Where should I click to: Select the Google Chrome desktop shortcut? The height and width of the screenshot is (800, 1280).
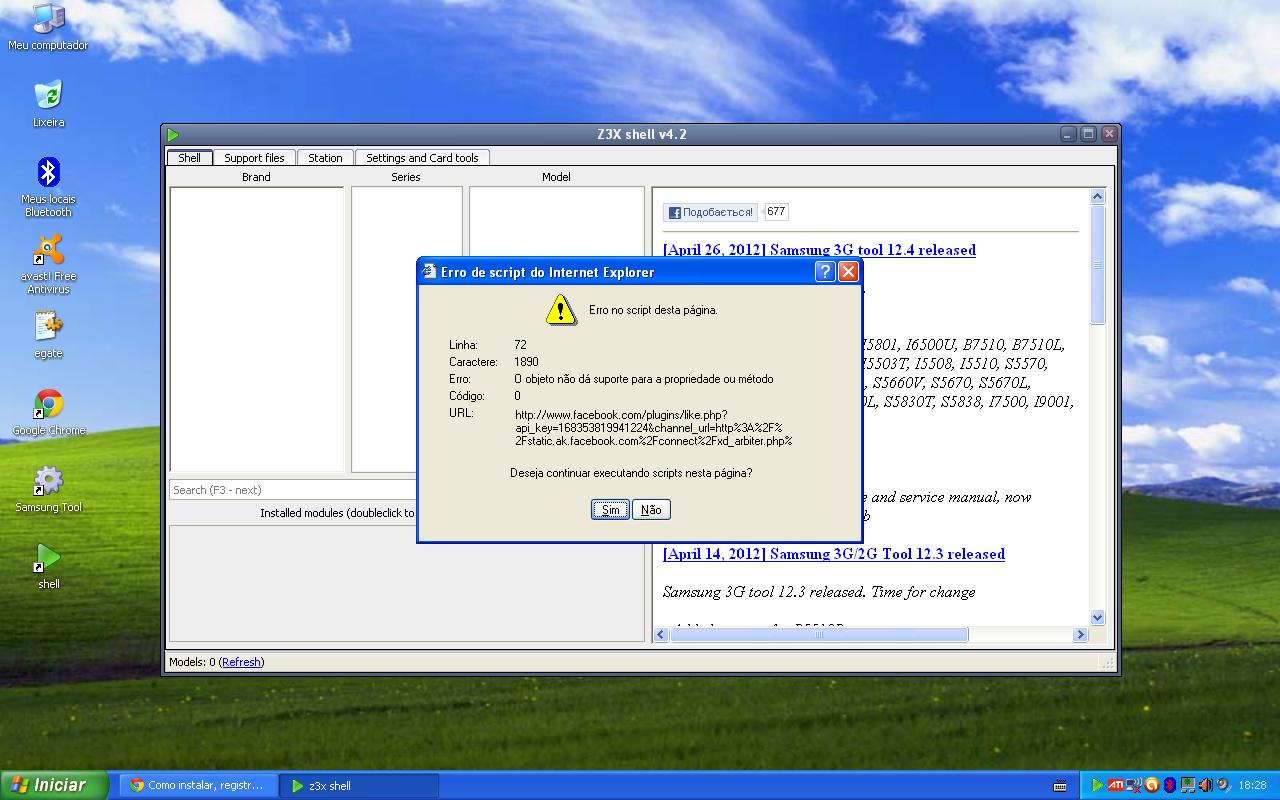(48, 412)
